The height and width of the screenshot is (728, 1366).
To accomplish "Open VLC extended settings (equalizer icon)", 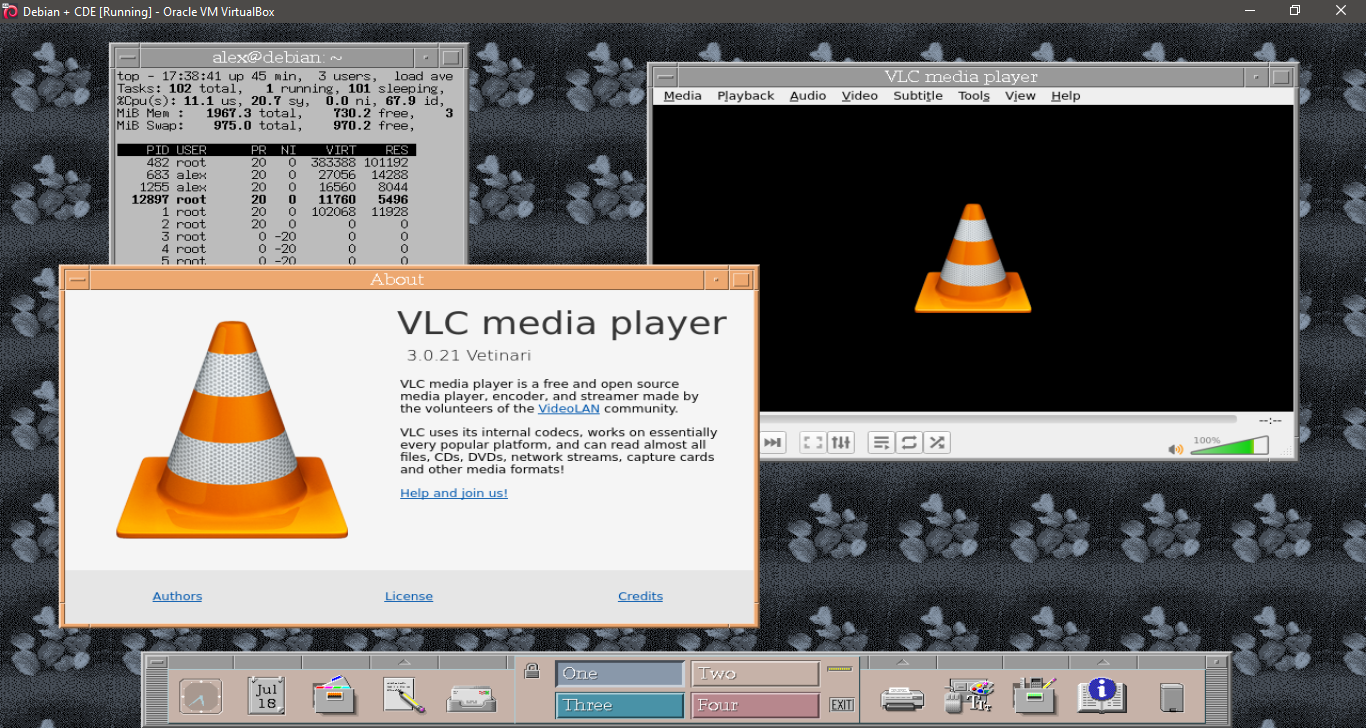I will pos(841,442).
